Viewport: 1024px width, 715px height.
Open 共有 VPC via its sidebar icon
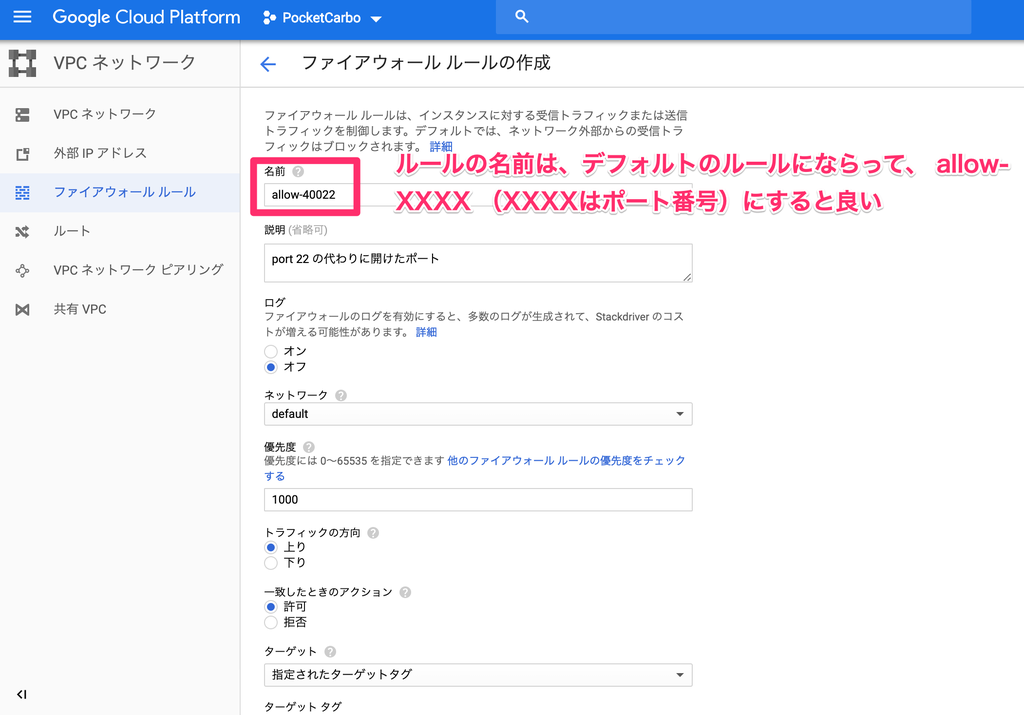tap(24, 309)
